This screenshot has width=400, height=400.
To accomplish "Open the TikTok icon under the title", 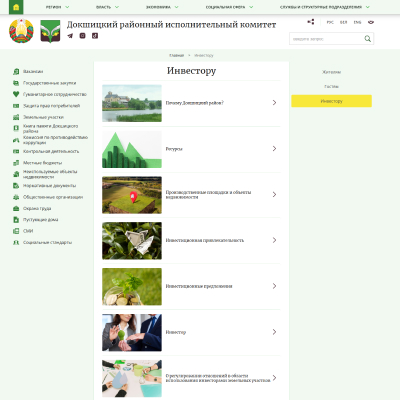I will pyautogui.click(x=95, y=36).
